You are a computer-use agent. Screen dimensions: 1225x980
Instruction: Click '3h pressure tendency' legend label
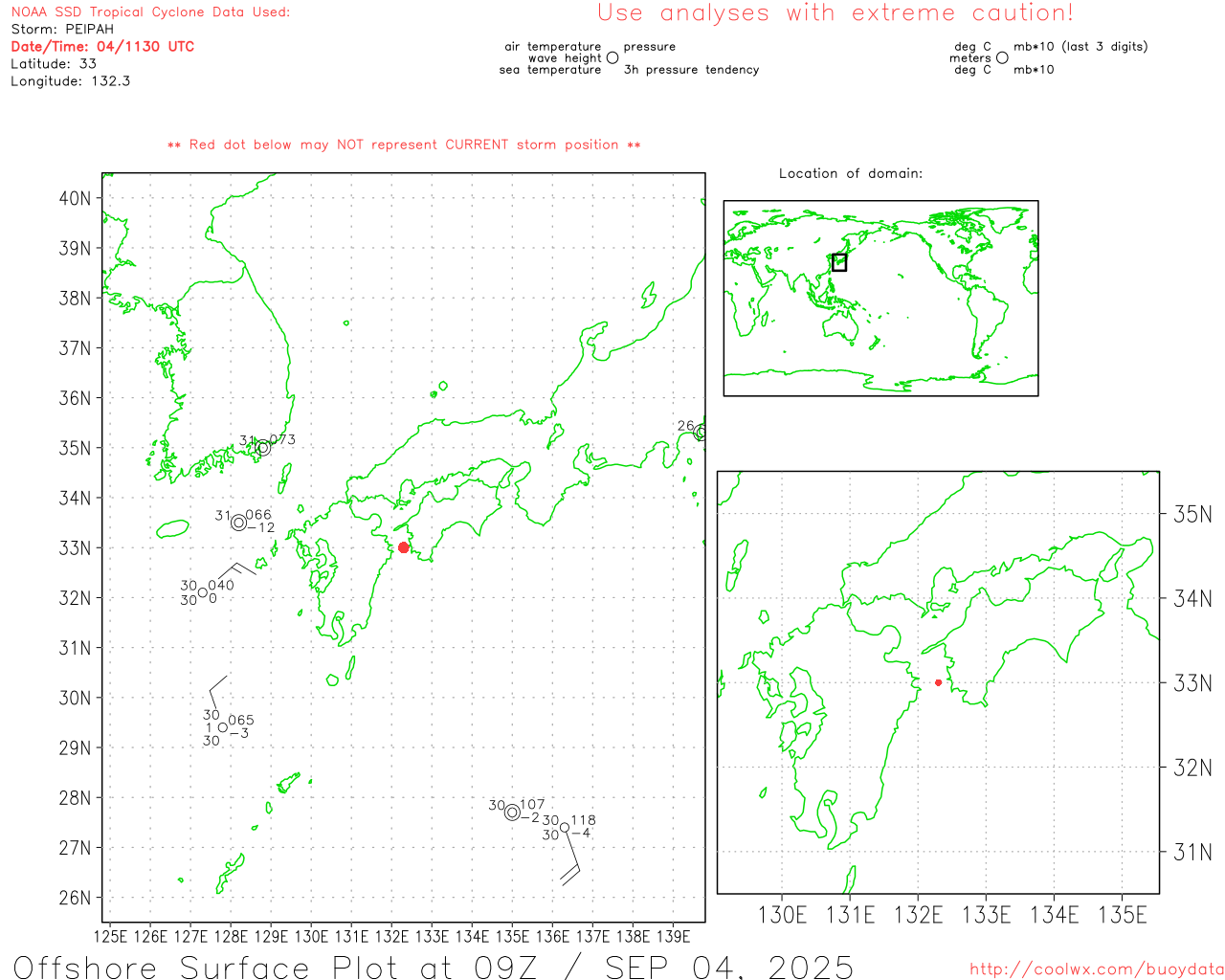[691, 70]
